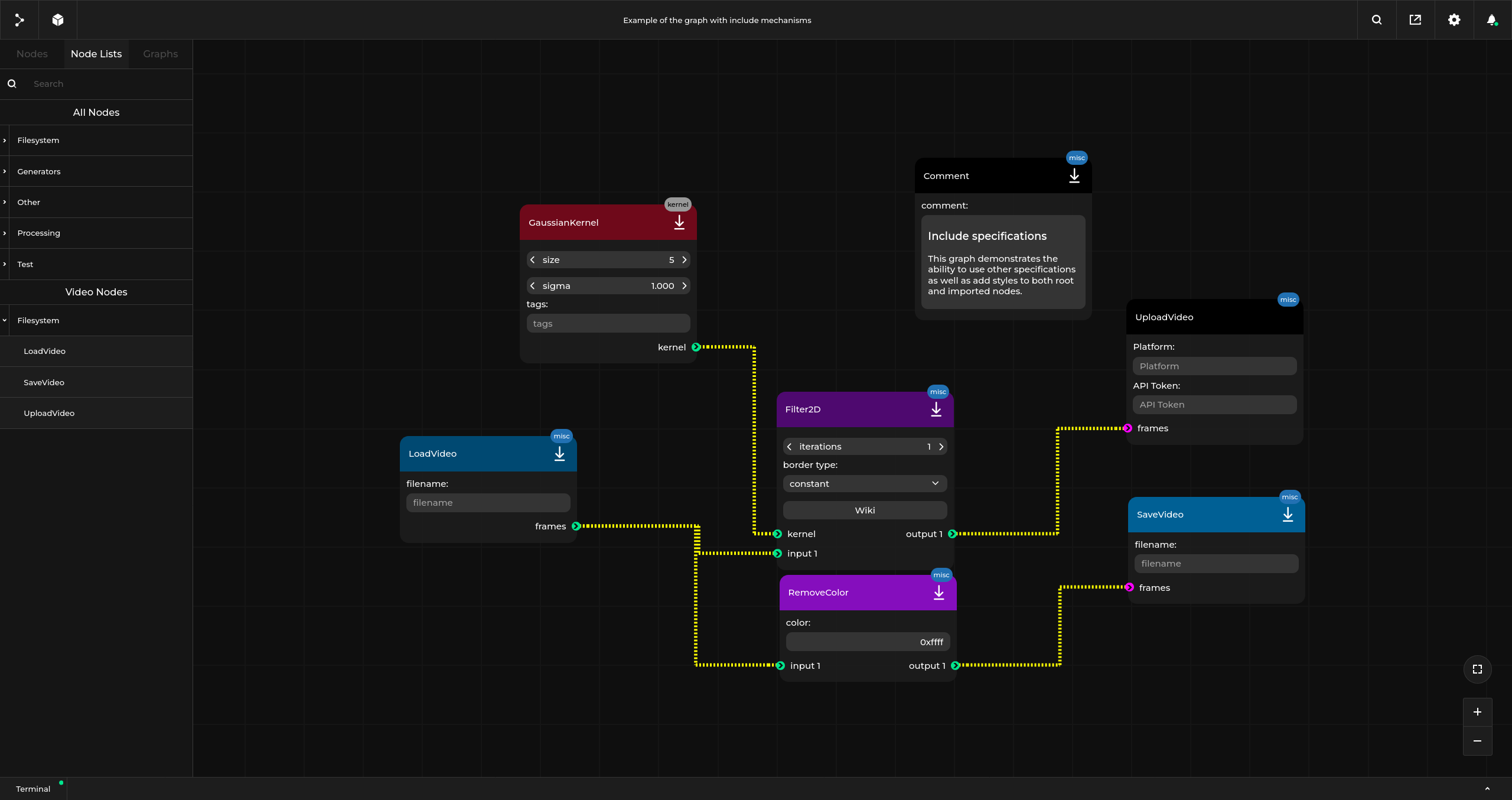Click filename input in LoadVideo node

pos(488,503)
